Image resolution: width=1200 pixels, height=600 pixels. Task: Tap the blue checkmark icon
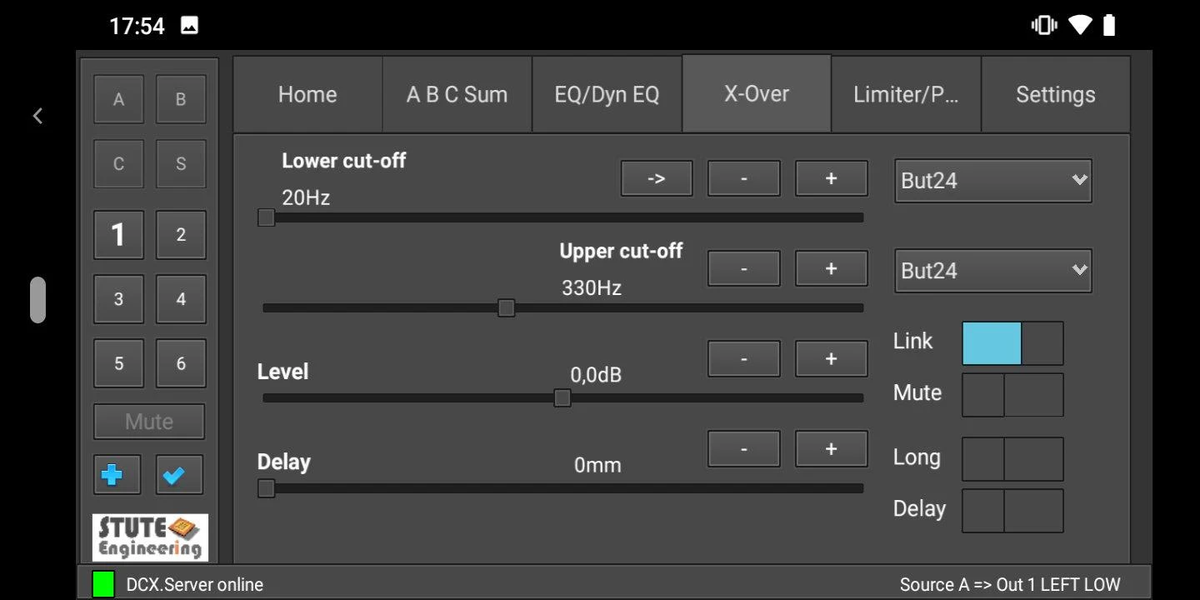(x=179, y=475)
